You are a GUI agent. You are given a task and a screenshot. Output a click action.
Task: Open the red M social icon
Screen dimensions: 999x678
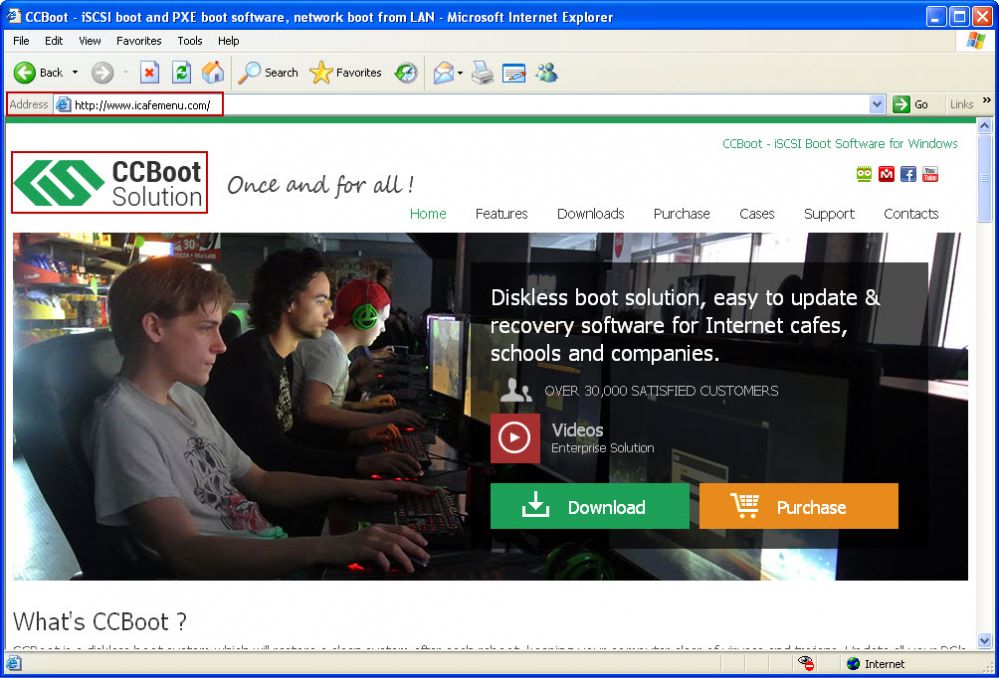coord(886,174)
